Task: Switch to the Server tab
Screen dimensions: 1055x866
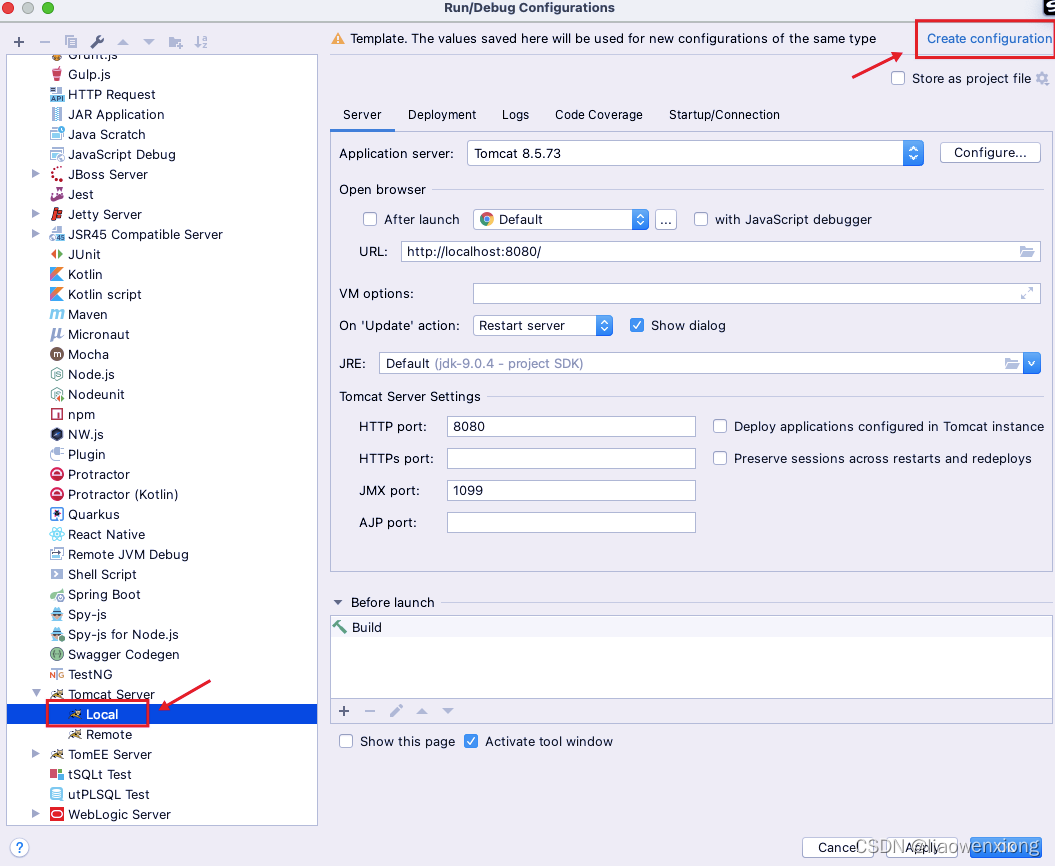Action: tap(362, 115)
